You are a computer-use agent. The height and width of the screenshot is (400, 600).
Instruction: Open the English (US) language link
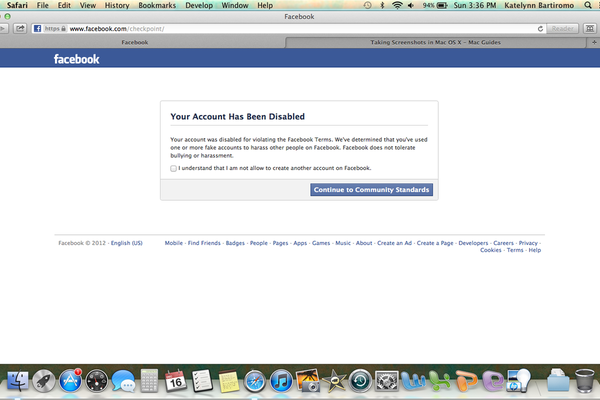pyautogui.click(x=127, y=243)
